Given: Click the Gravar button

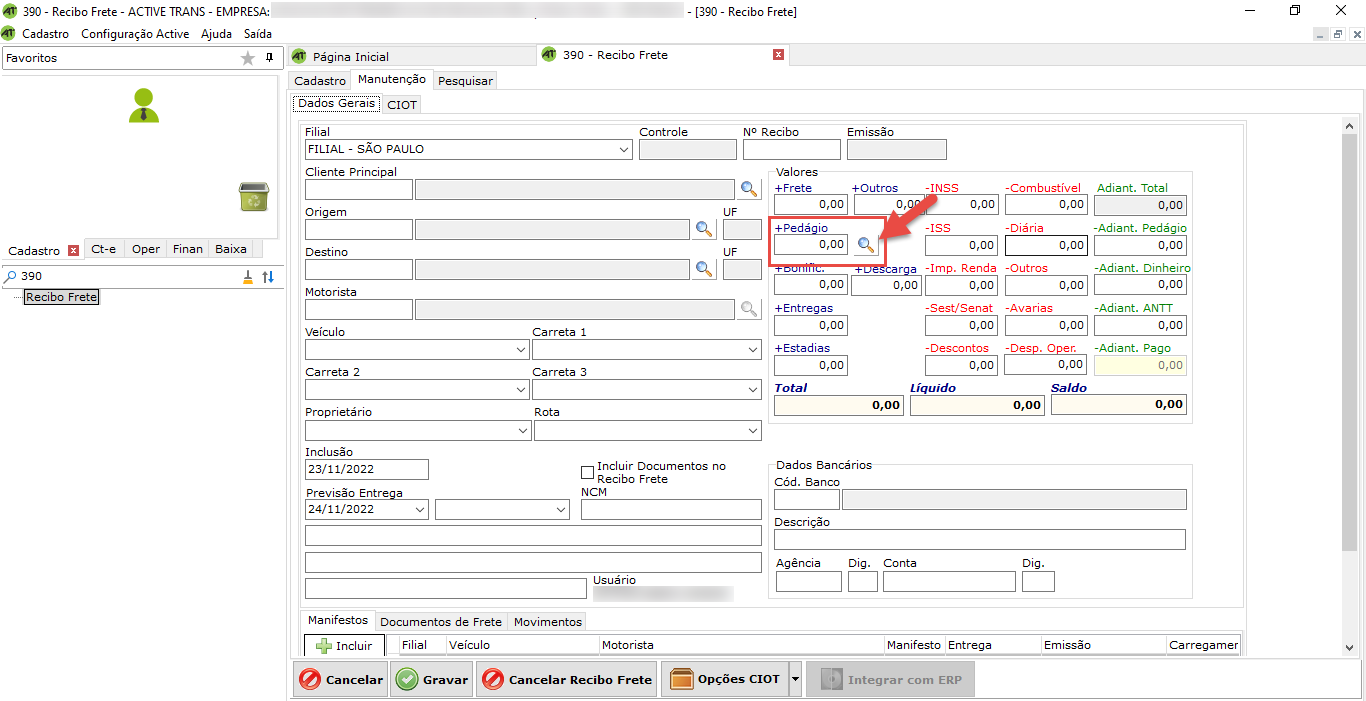Looking at the screenshot, I should pyautogui.click(x=432, y=679).
